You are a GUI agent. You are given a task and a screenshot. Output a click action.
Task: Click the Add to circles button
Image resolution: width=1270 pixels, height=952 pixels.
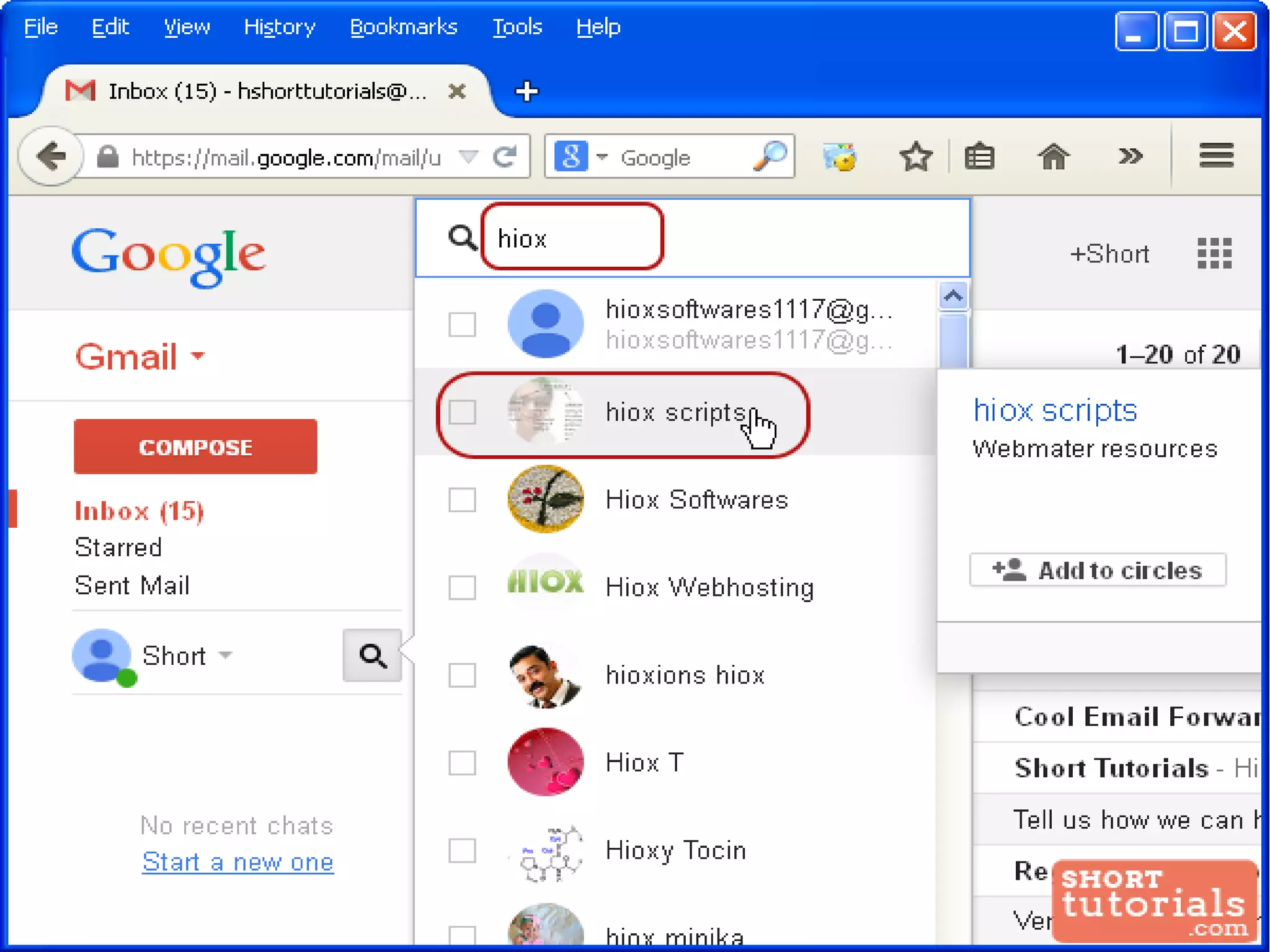click(1098, 570)
